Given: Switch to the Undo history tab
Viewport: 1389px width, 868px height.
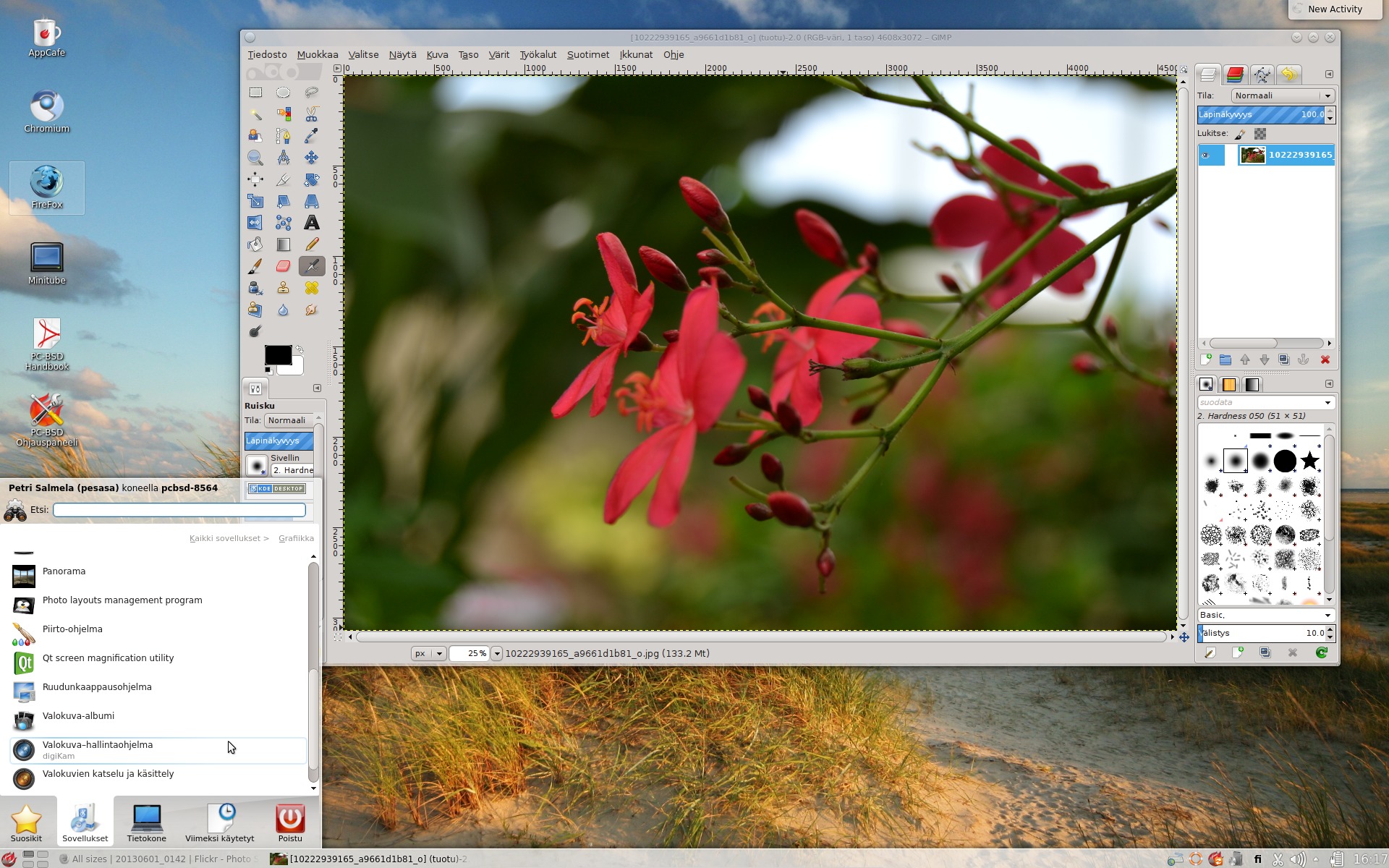Looking at the screenshot, I should coord(1288,74).
